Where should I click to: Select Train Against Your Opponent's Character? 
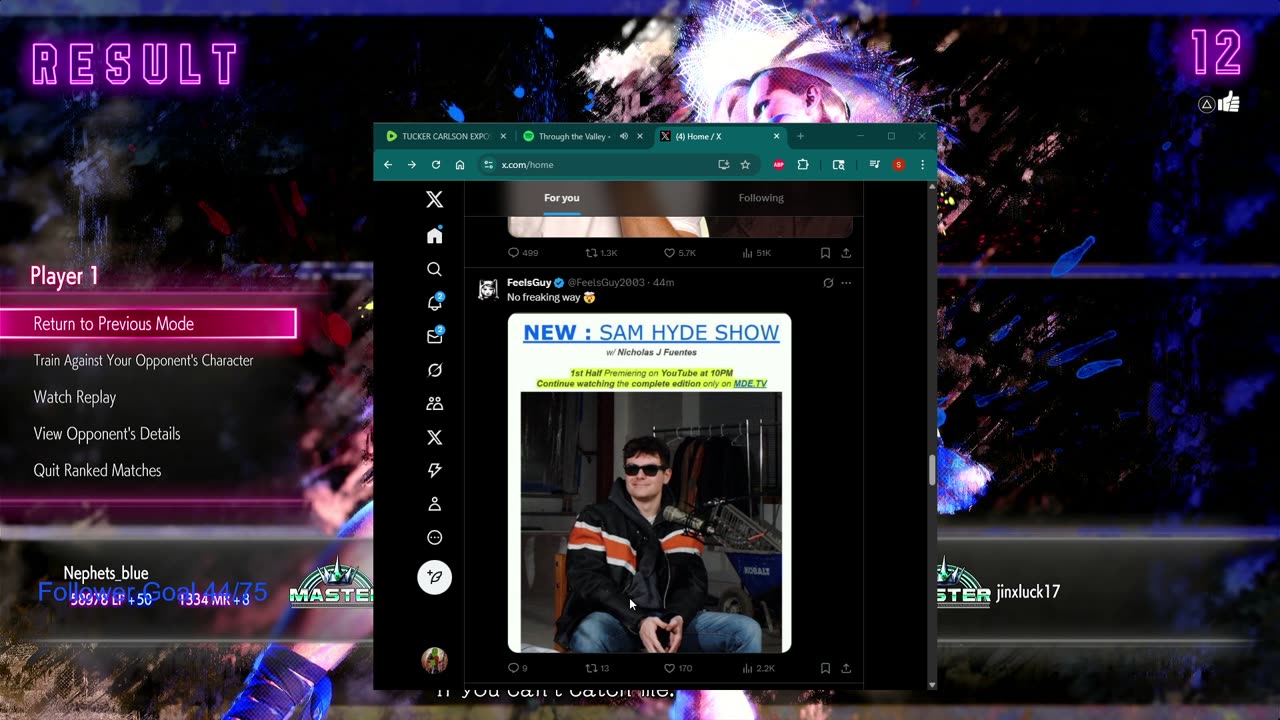pyautogui.click(x=144, y=360)
